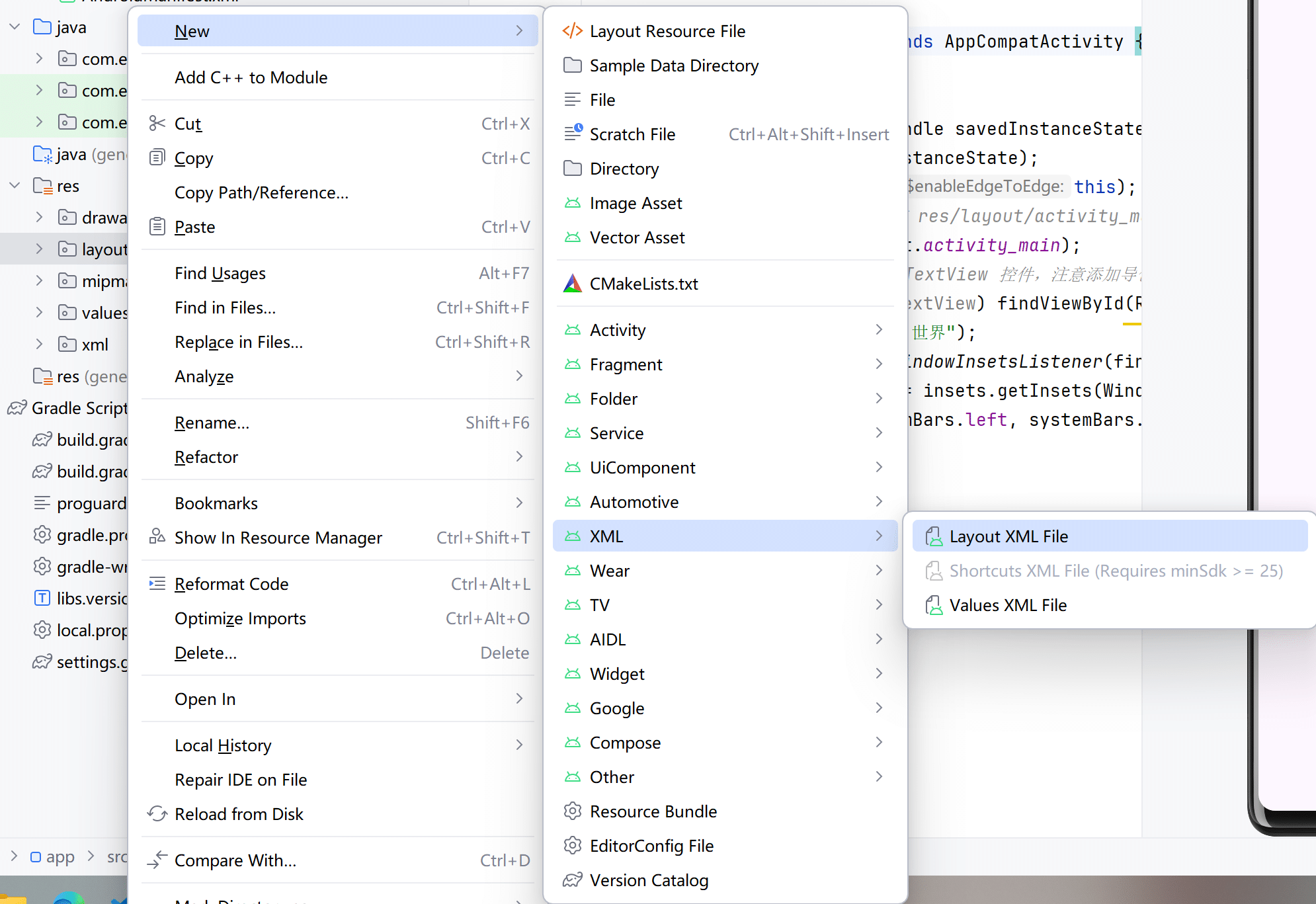Select Layout XML File menu entry
Image resolution: width=1316 pixels, height=904 pixels.
pyautogui.click(x=1008, y=536)
